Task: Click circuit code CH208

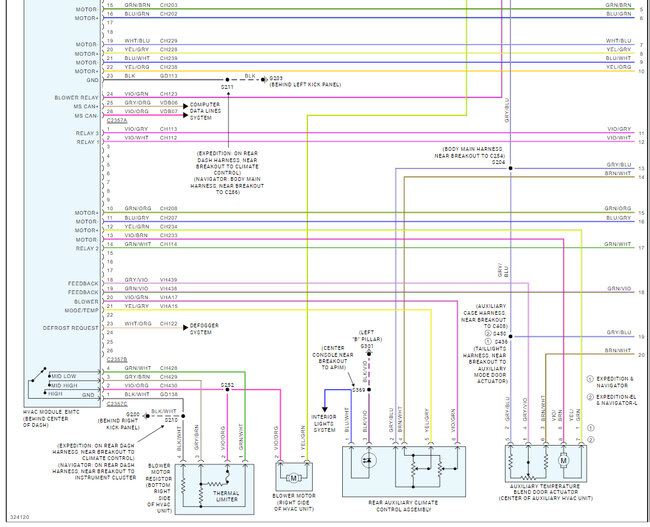Action: (x=169, y=209)
